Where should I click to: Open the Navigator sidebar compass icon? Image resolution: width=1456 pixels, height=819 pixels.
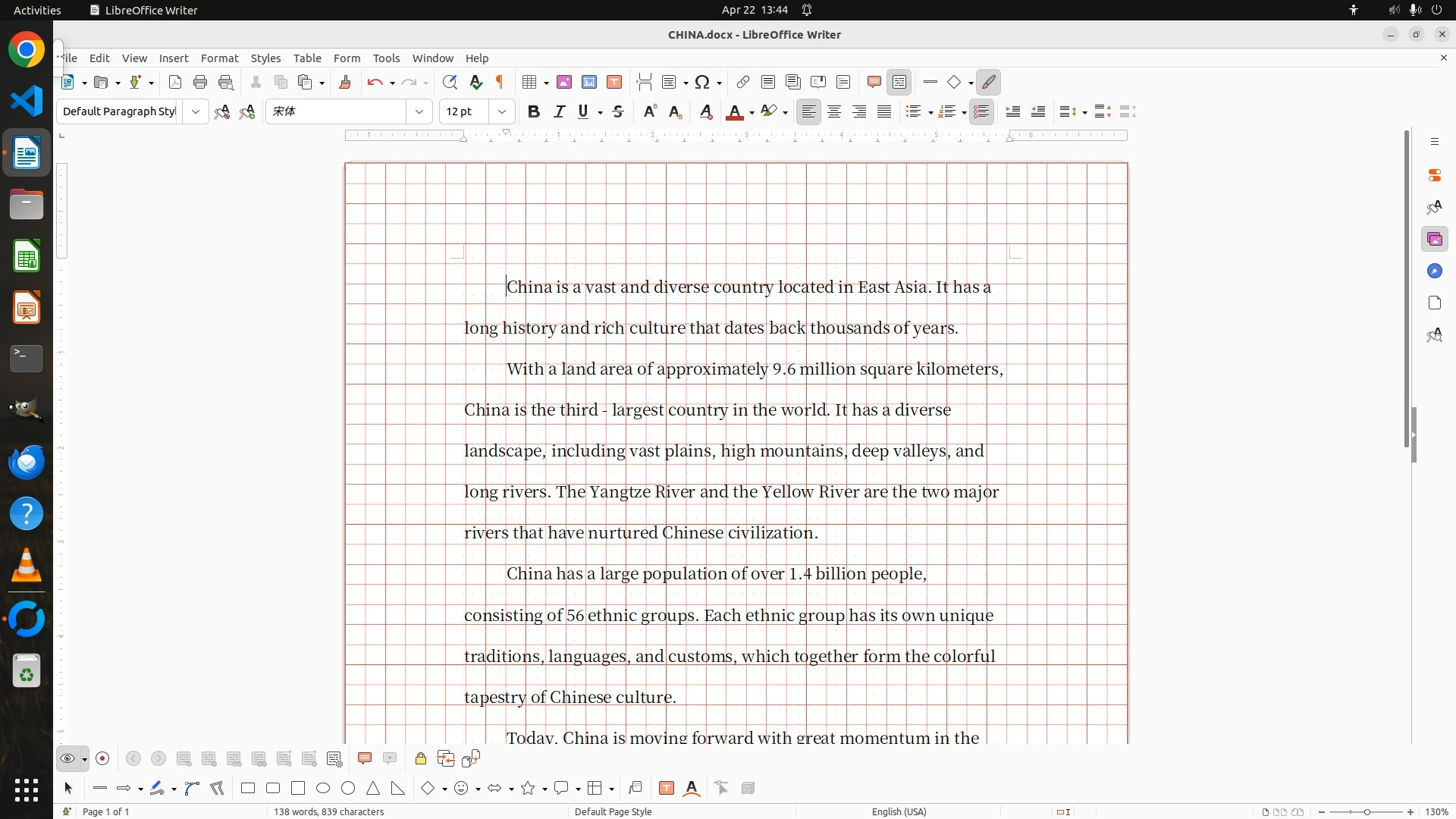[1434, 271]
